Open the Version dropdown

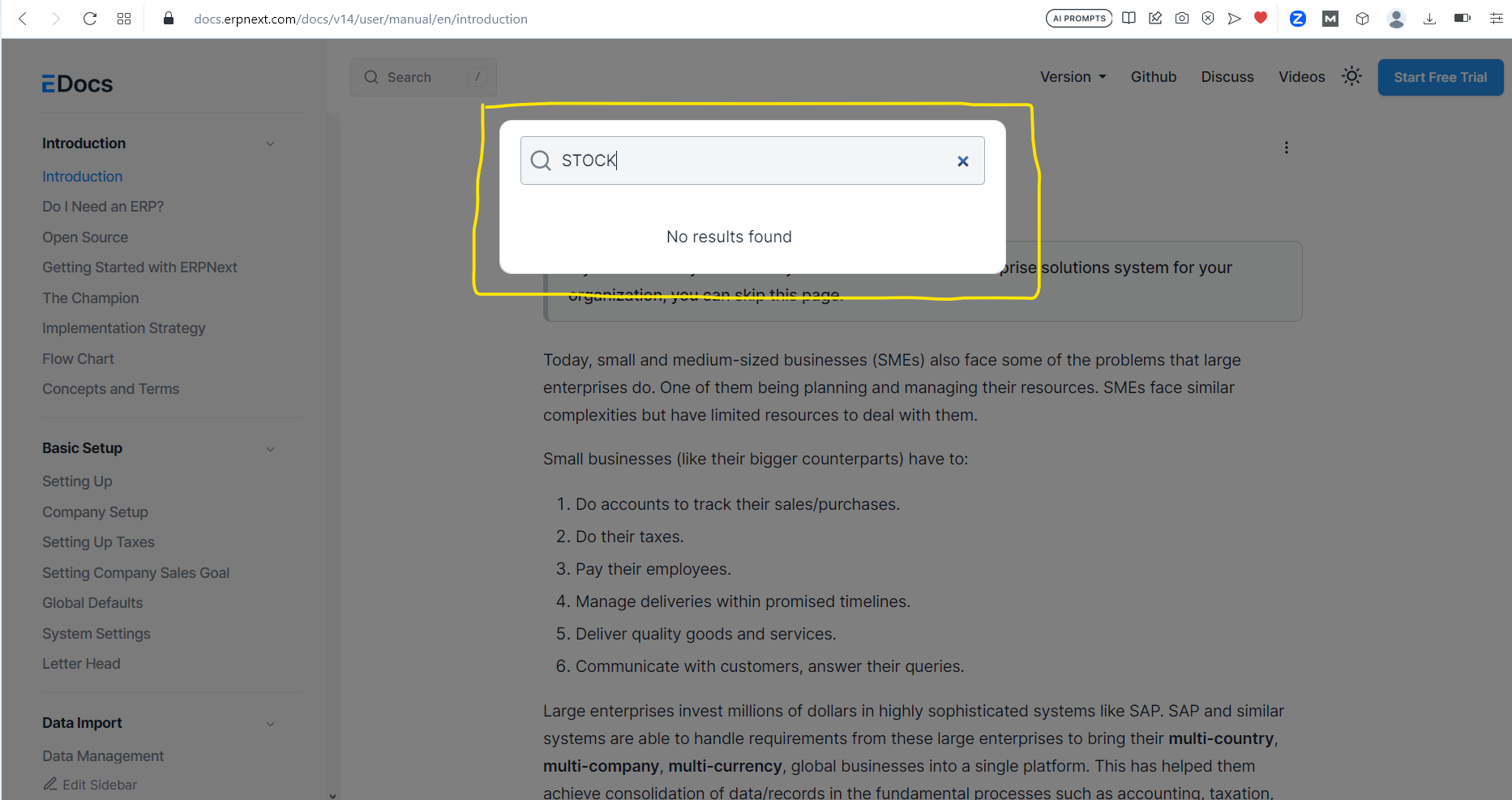pos(1073,77)
